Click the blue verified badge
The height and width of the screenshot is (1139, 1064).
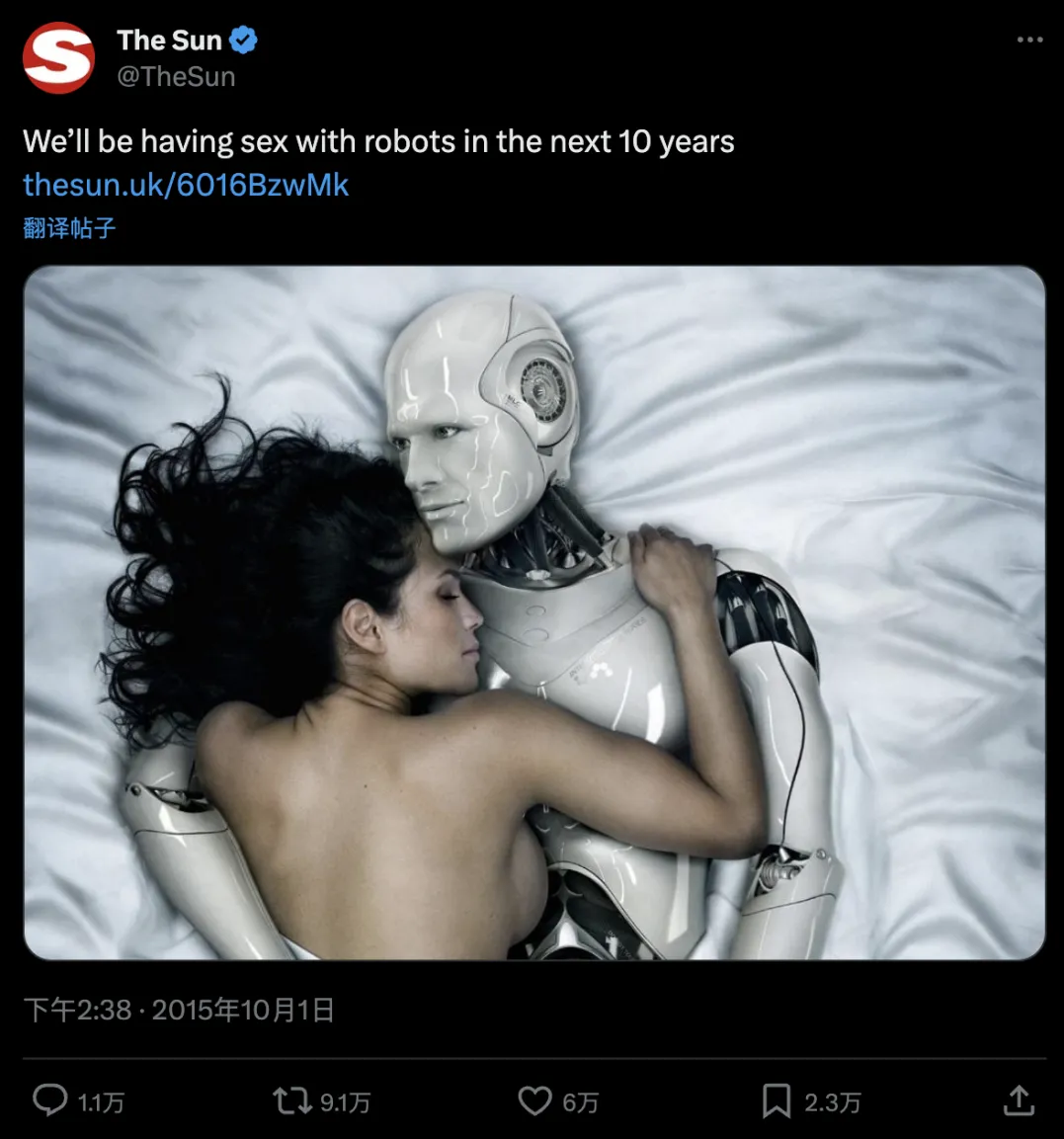tap(243, 40)
